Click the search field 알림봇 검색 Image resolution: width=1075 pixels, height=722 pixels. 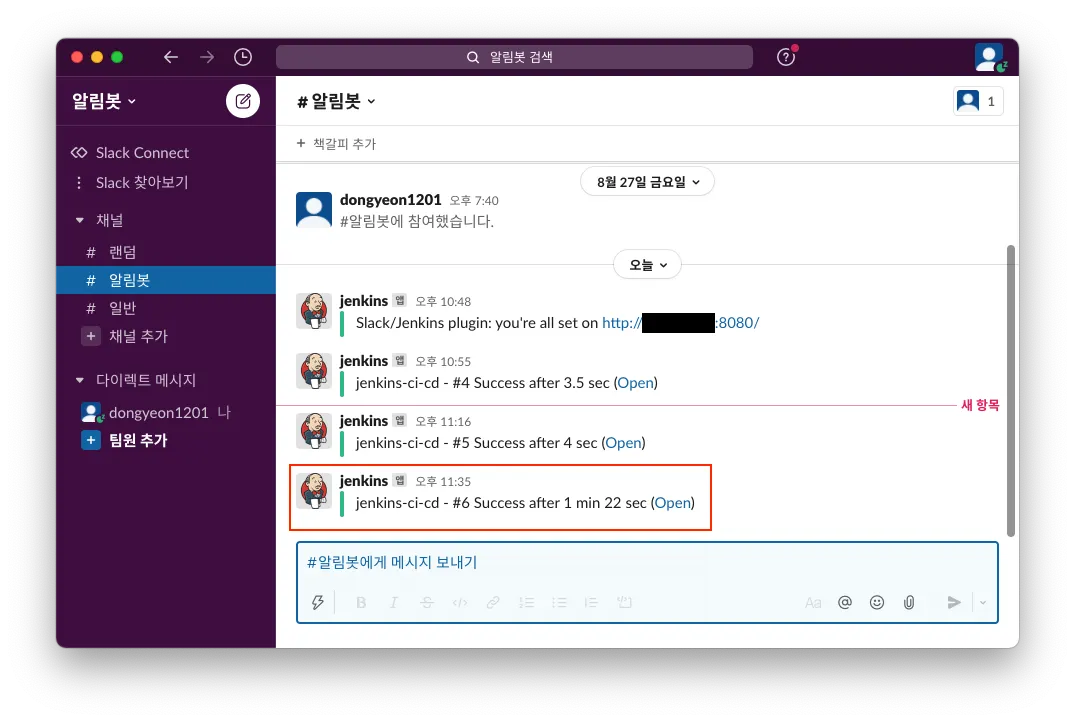pos(514,57)
